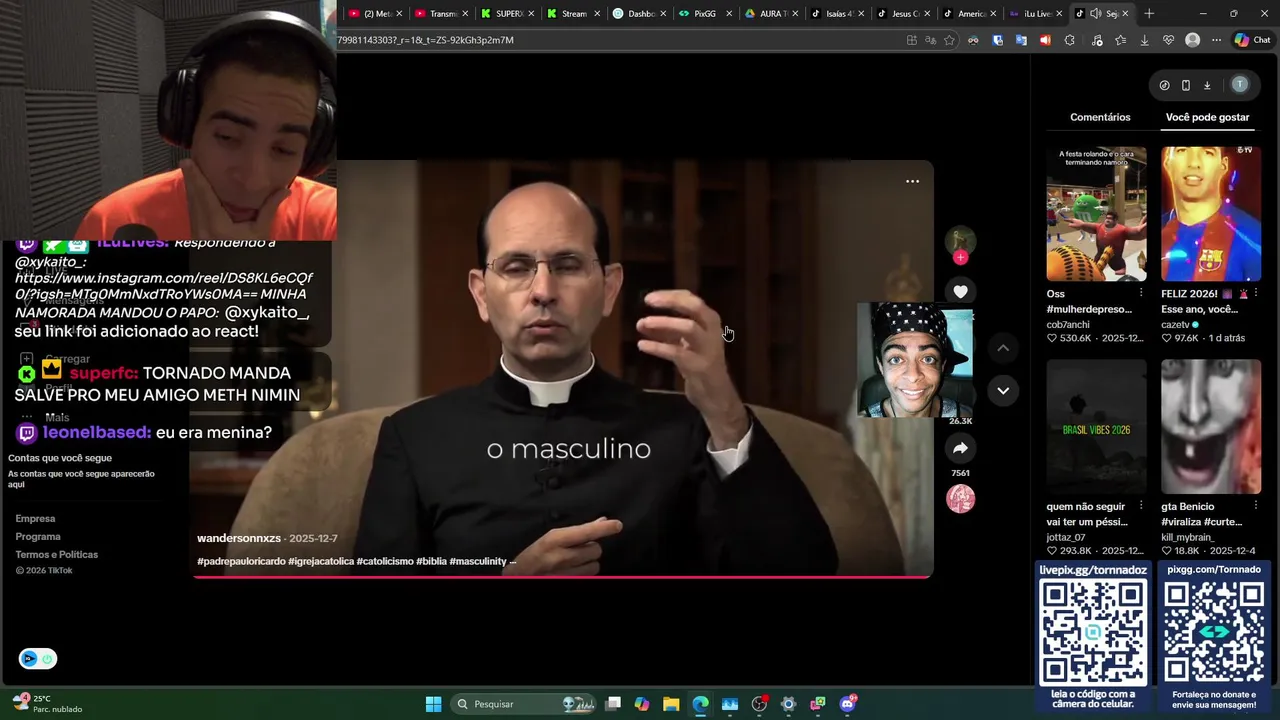The height and width of the screenshot is (720, 1280).
Task: Mute the tab via its speaker icon
Action: (1096, 13)
